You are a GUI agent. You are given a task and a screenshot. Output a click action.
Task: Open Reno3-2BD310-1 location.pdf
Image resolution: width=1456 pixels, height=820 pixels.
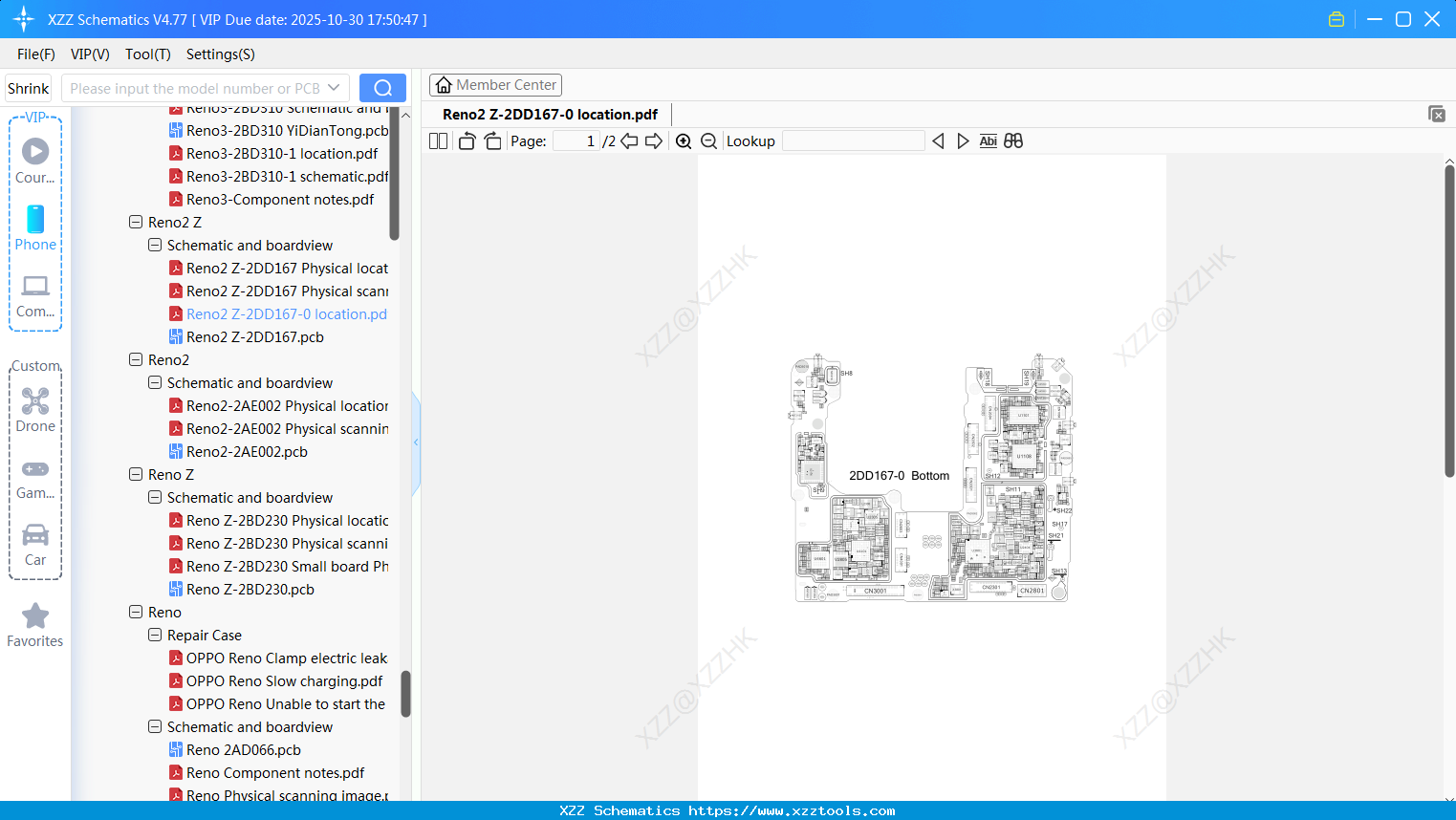point(281,153)
